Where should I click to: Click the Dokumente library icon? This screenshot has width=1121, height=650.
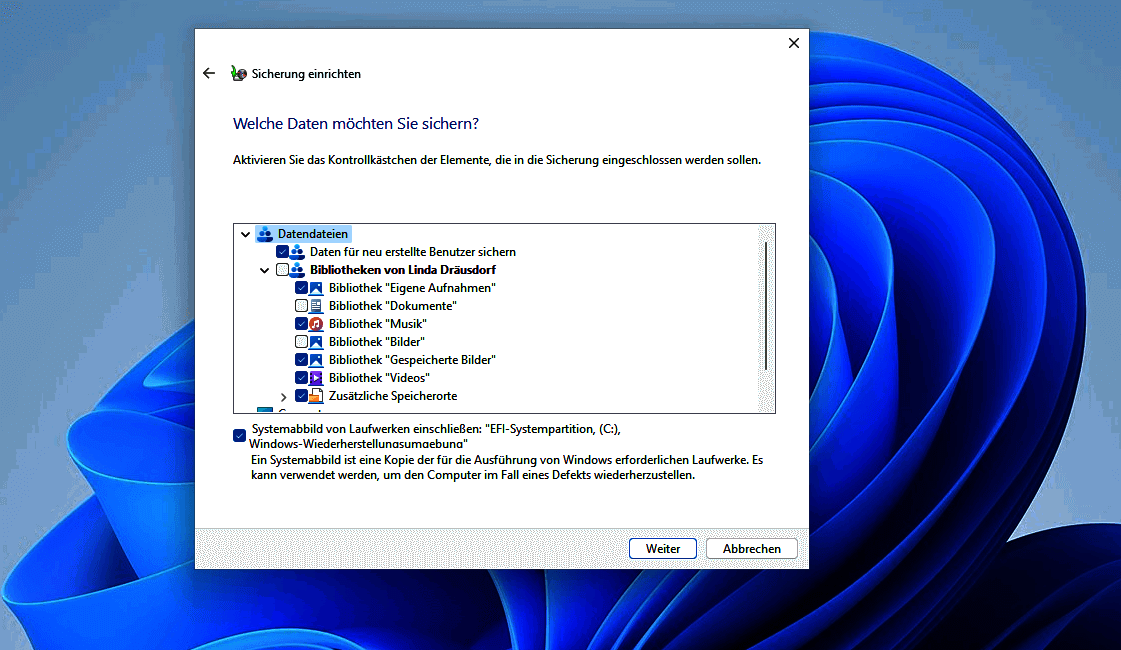(x=316, y=306)
